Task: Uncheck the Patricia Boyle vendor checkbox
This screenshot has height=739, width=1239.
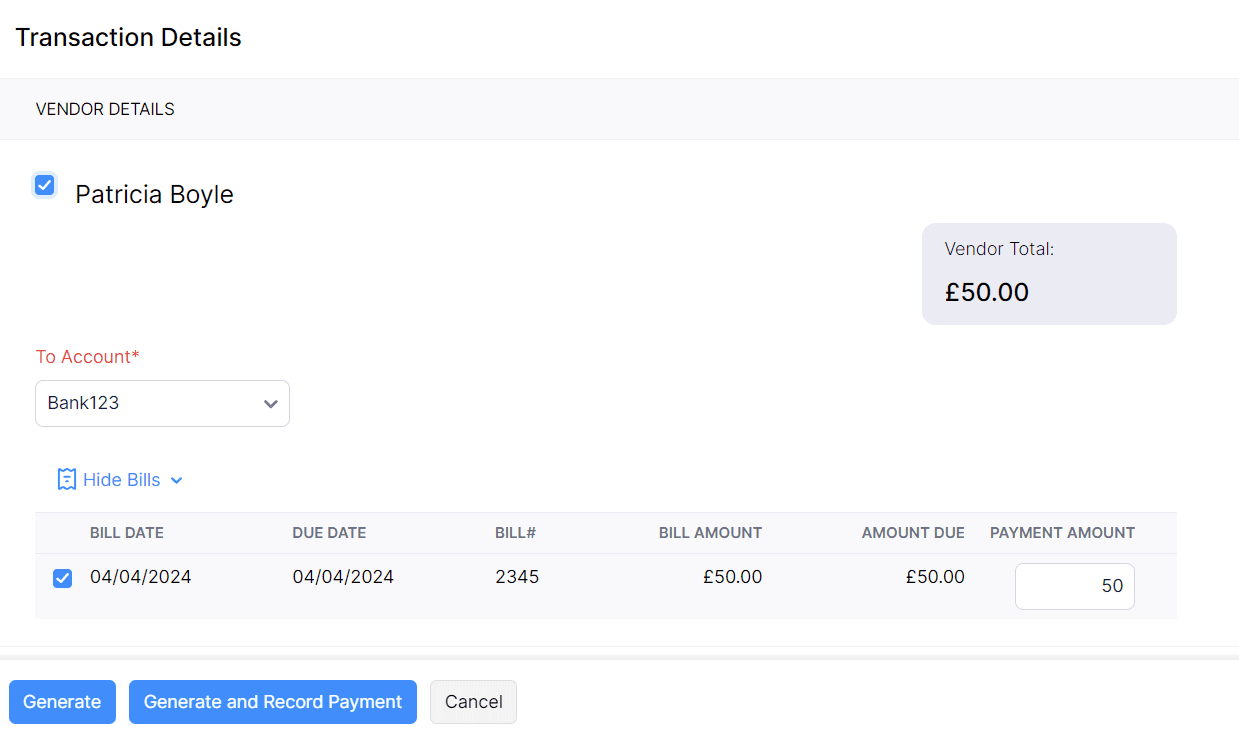Action: [x=44, y=185]
